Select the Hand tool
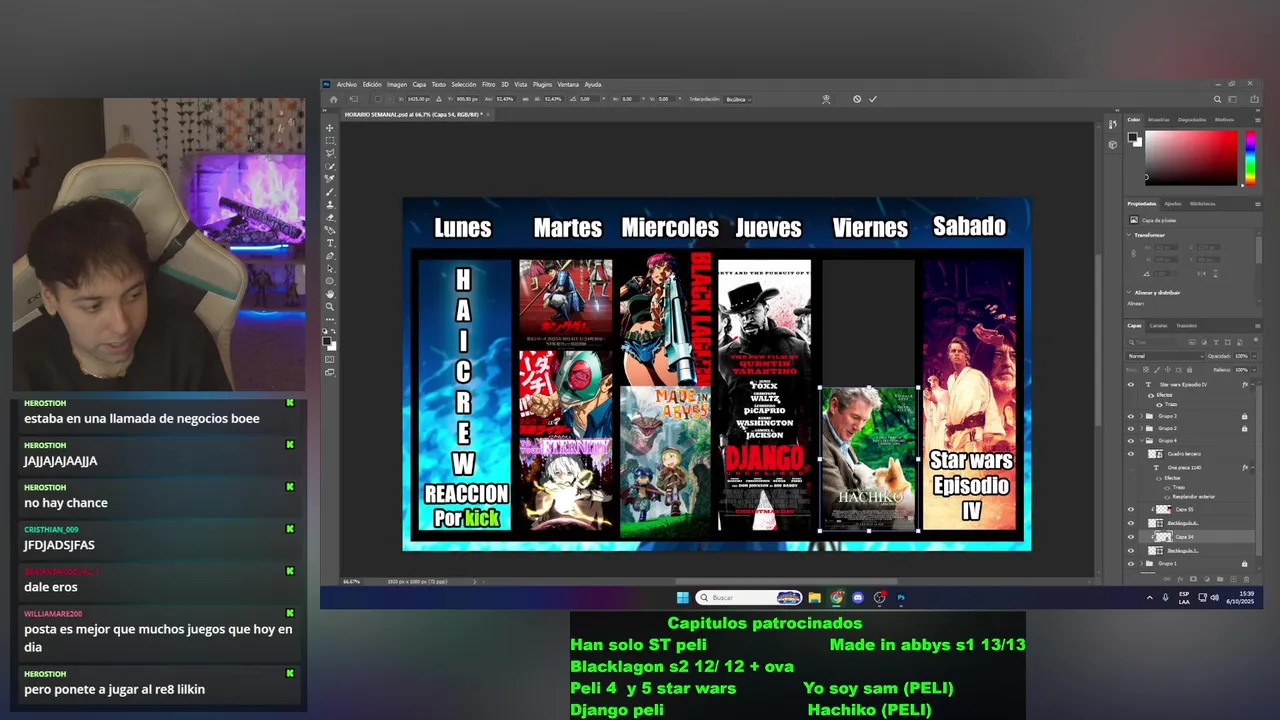The image size is (1280, 720). click(x=330, y=293)
